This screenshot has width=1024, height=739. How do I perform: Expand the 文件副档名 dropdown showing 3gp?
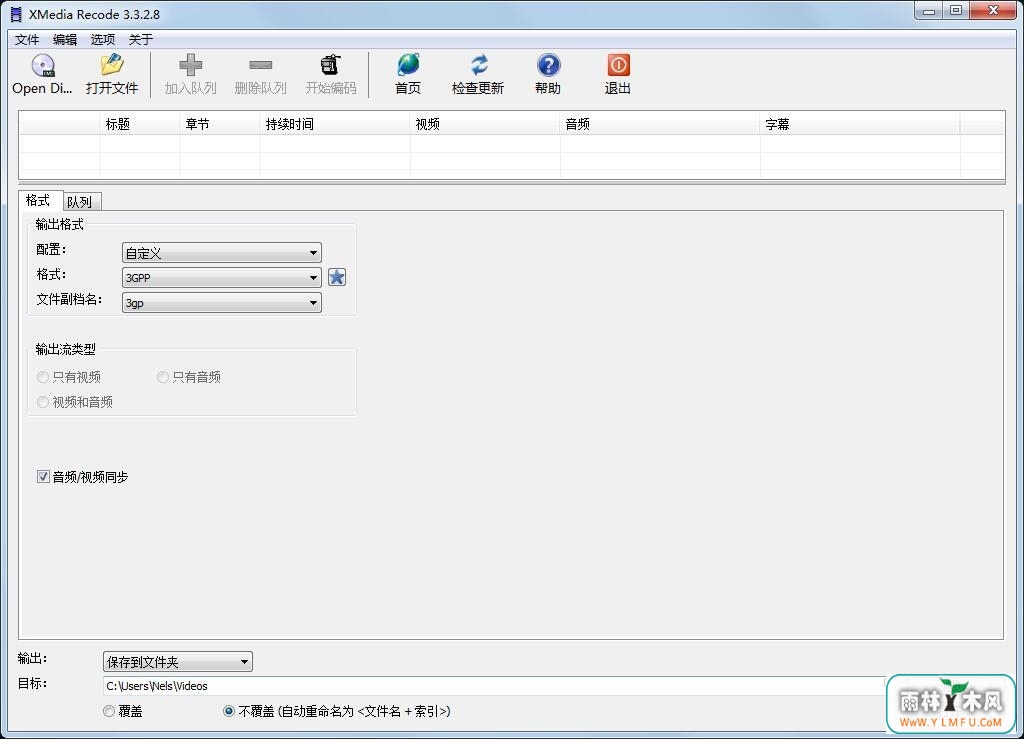tap(222, 302)
